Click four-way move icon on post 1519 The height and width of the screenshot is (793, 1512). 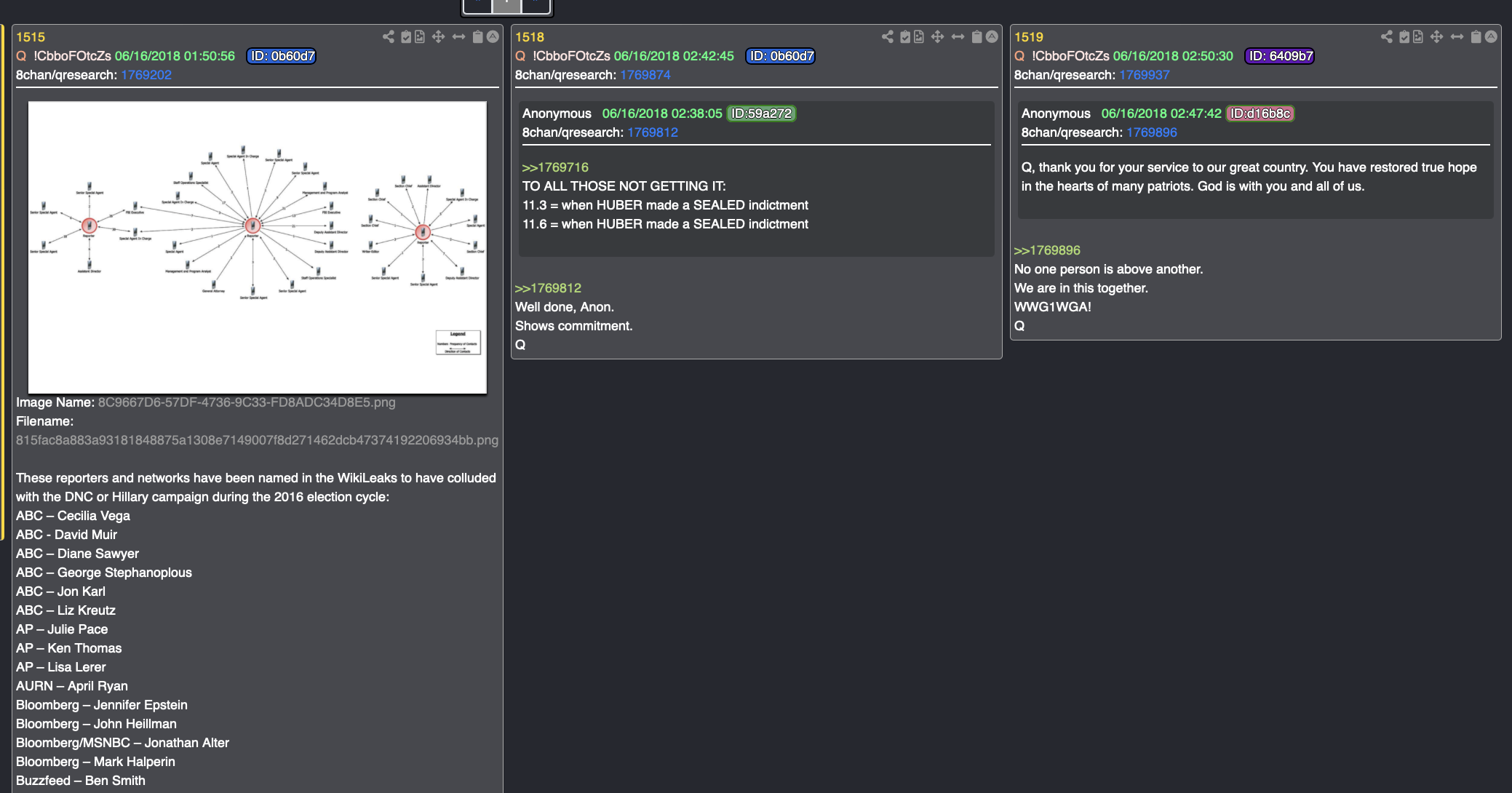[x=1436, y=36]
